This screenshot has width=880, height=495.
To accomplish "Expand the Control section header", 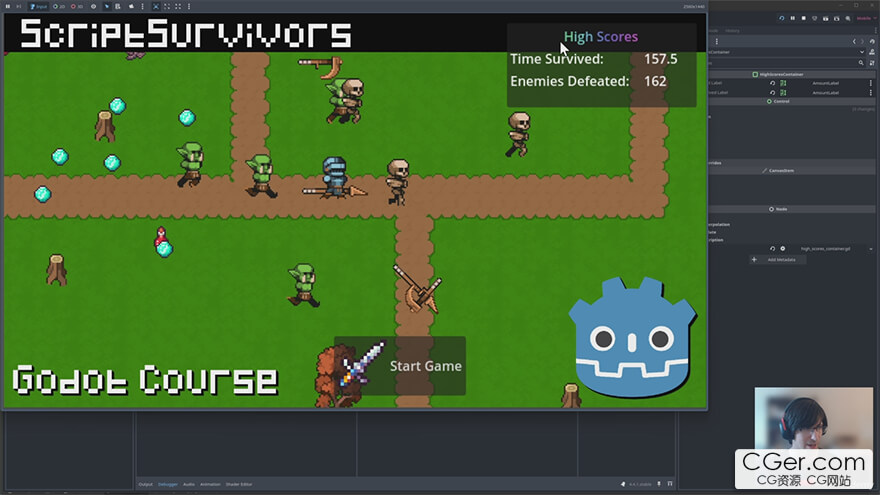I will click(791, 102).
